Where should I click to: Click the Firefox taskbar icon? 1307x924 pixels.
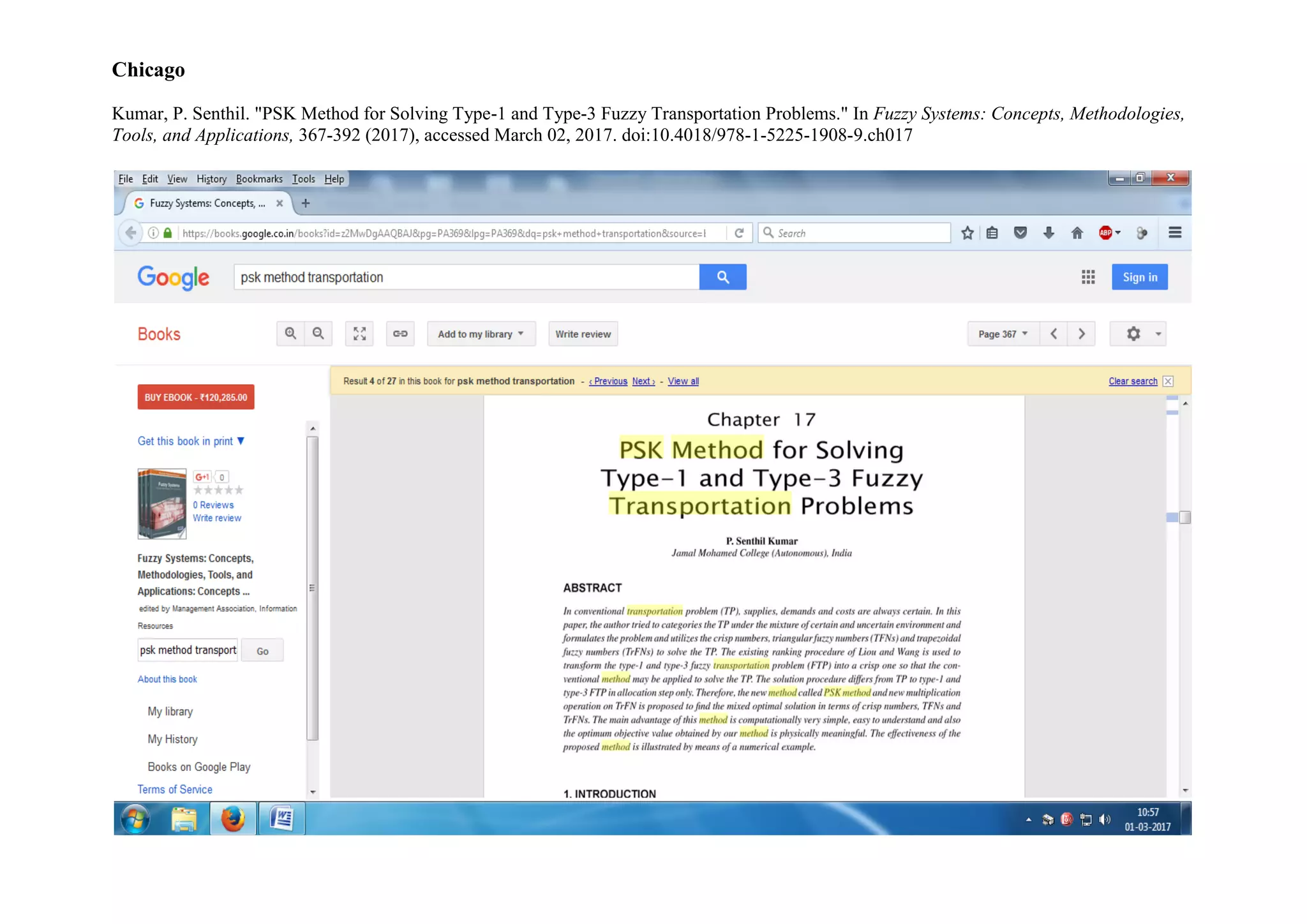click(x=233, y=819)
